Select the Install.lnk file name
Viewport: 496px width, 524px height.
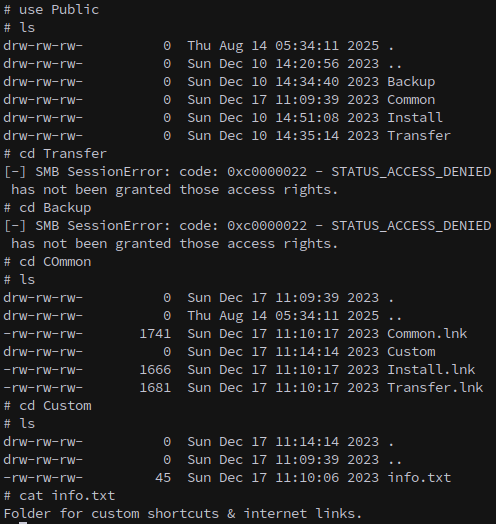[431, 370]
